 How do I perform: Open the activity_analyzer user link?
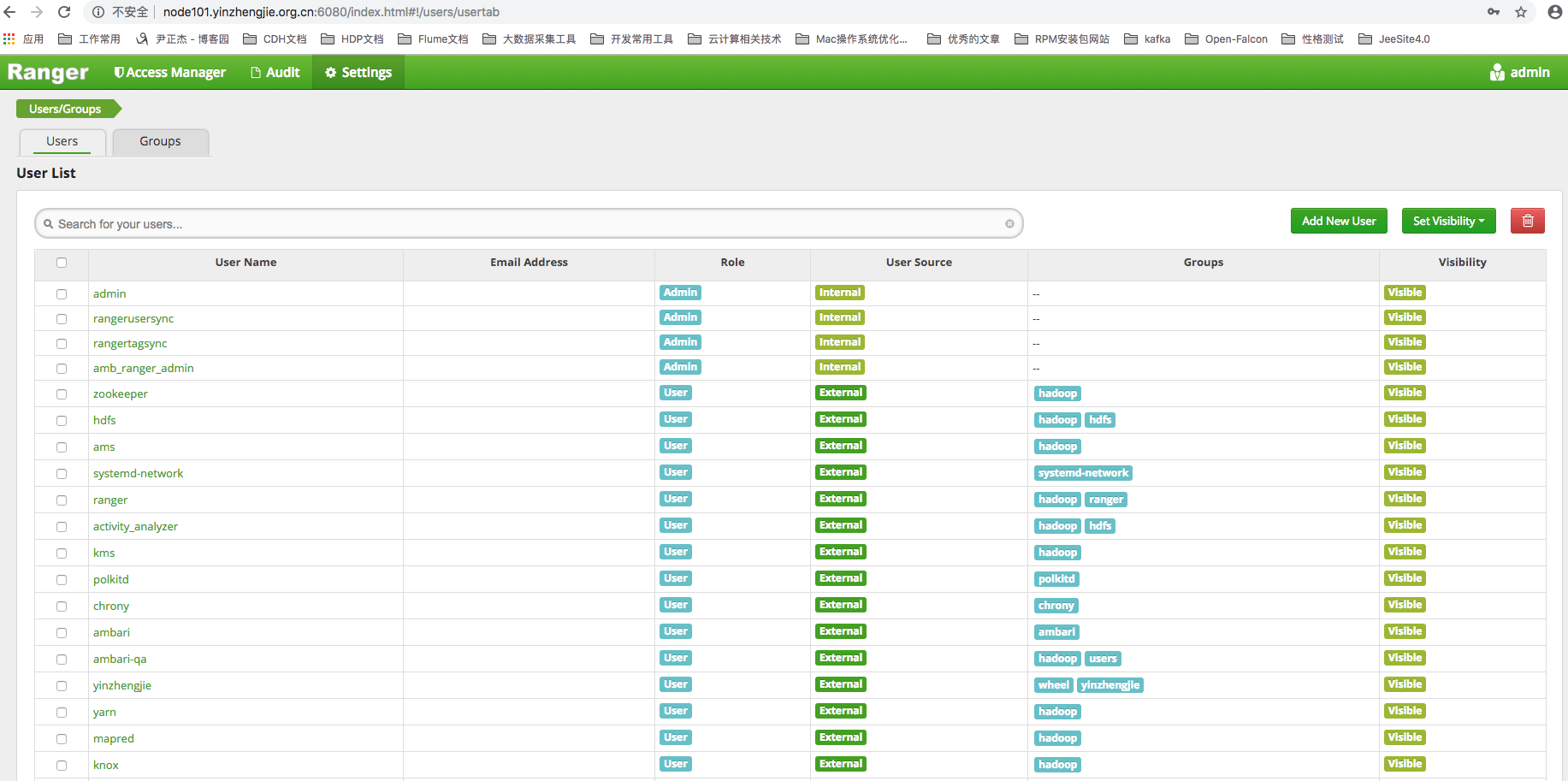tap(136, 527)
